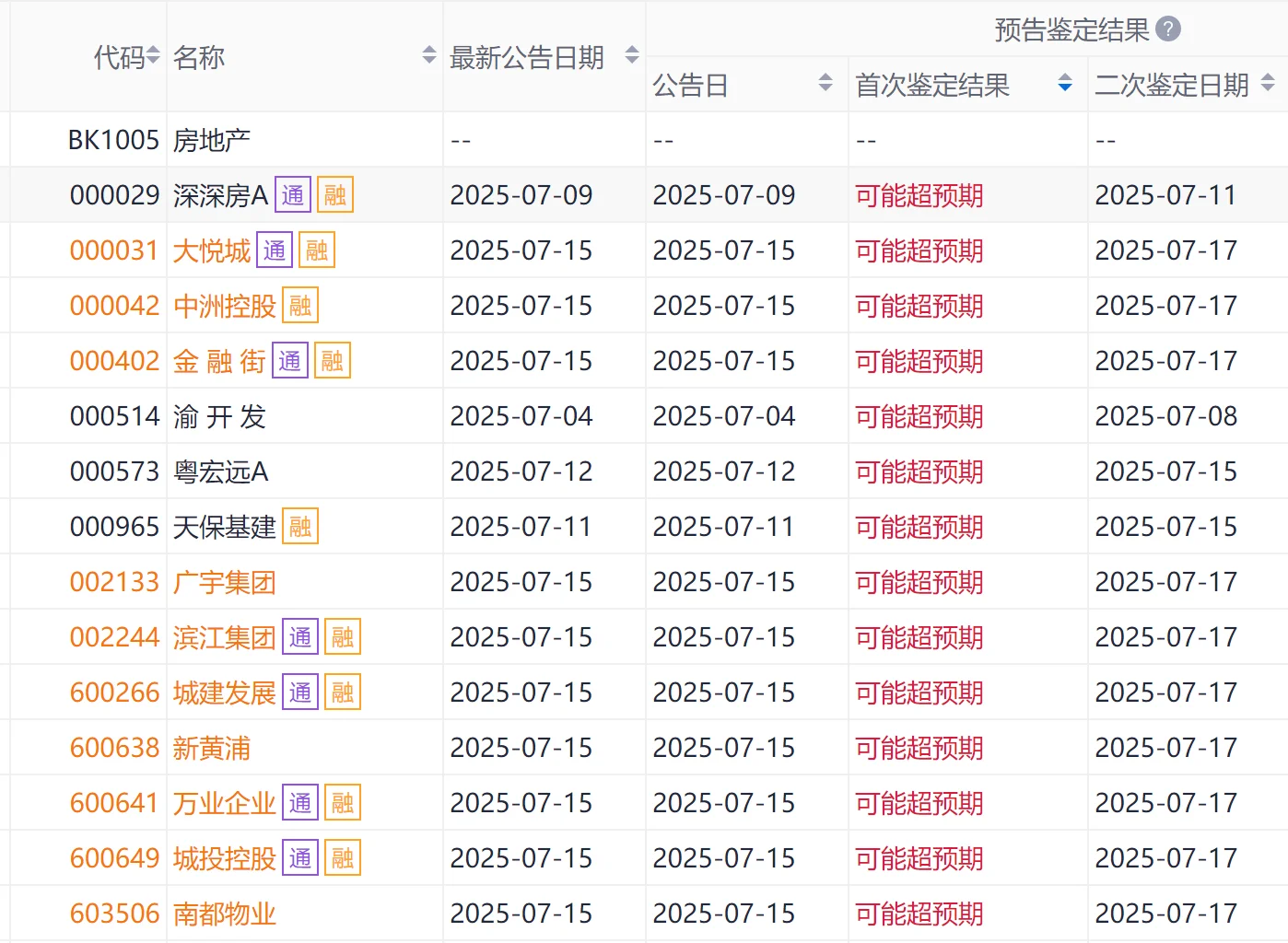Viewport: 1288px width, 943px height.
Task: Click stock code 000031
Action: [114, 250]
